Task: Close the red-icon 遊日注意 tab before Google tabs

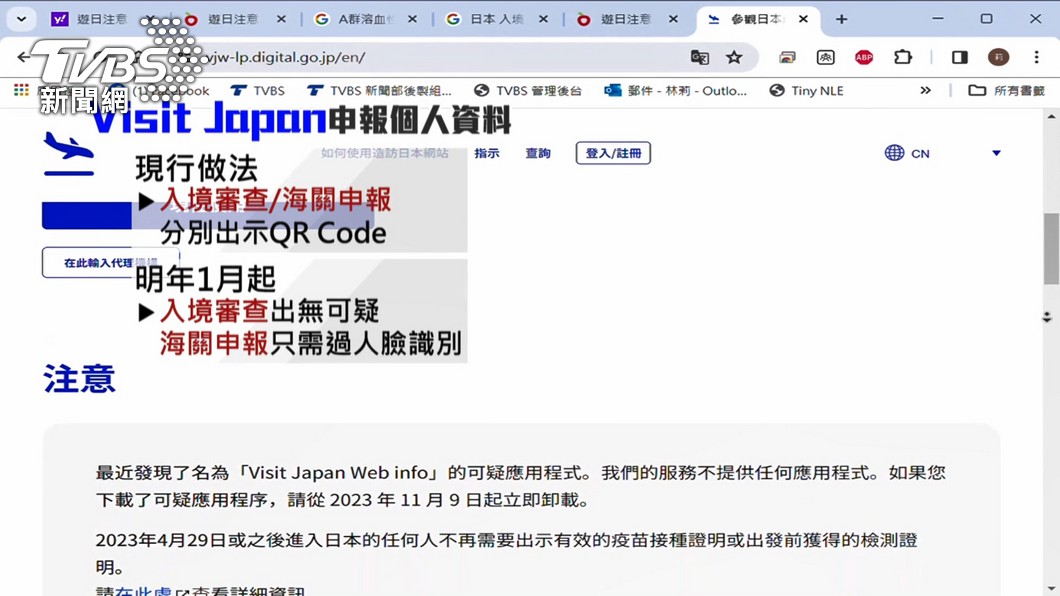Action: (x=281, y=19)
